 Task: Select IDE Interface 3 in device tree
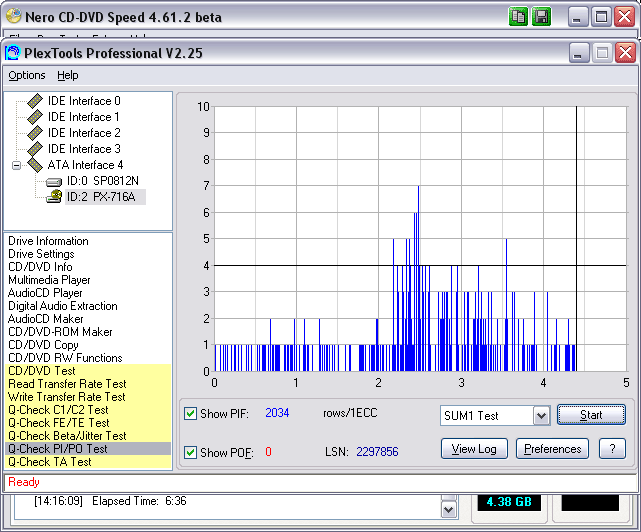84,149
